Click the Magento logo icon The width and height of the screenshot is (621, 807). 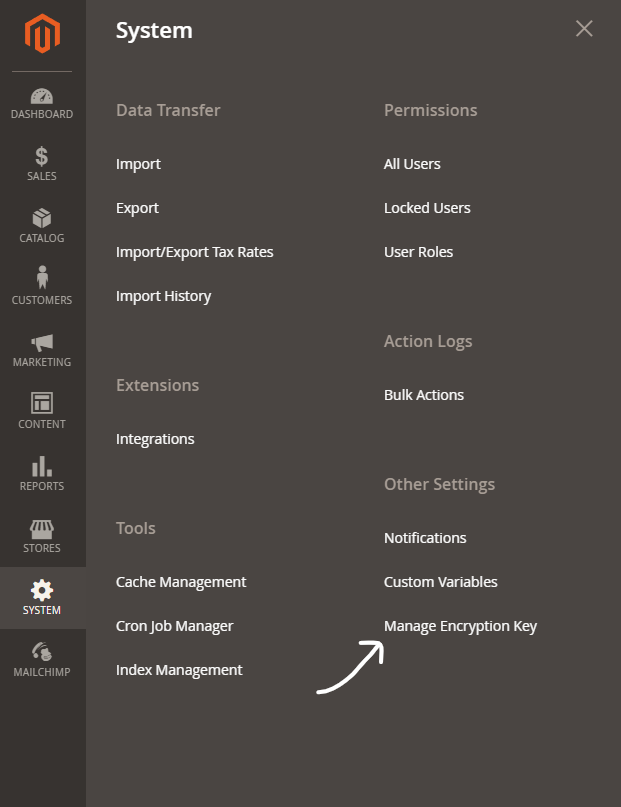[42, 33]
